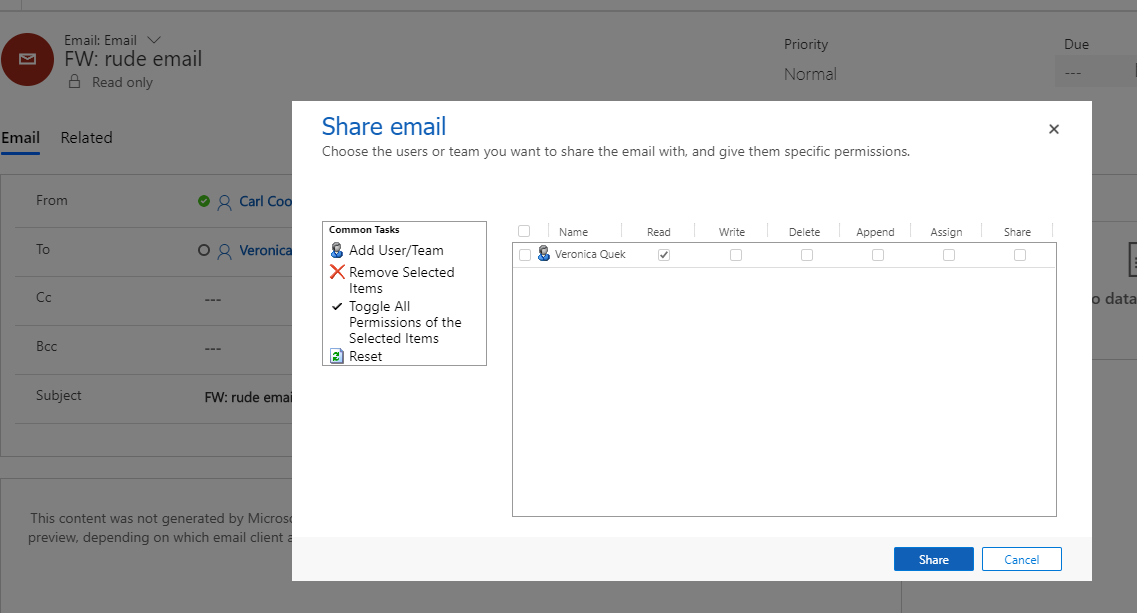Screen dimensions: 1137x613
Task: Click the Add User/Team person icon
Action: click(x=336, y=250)
